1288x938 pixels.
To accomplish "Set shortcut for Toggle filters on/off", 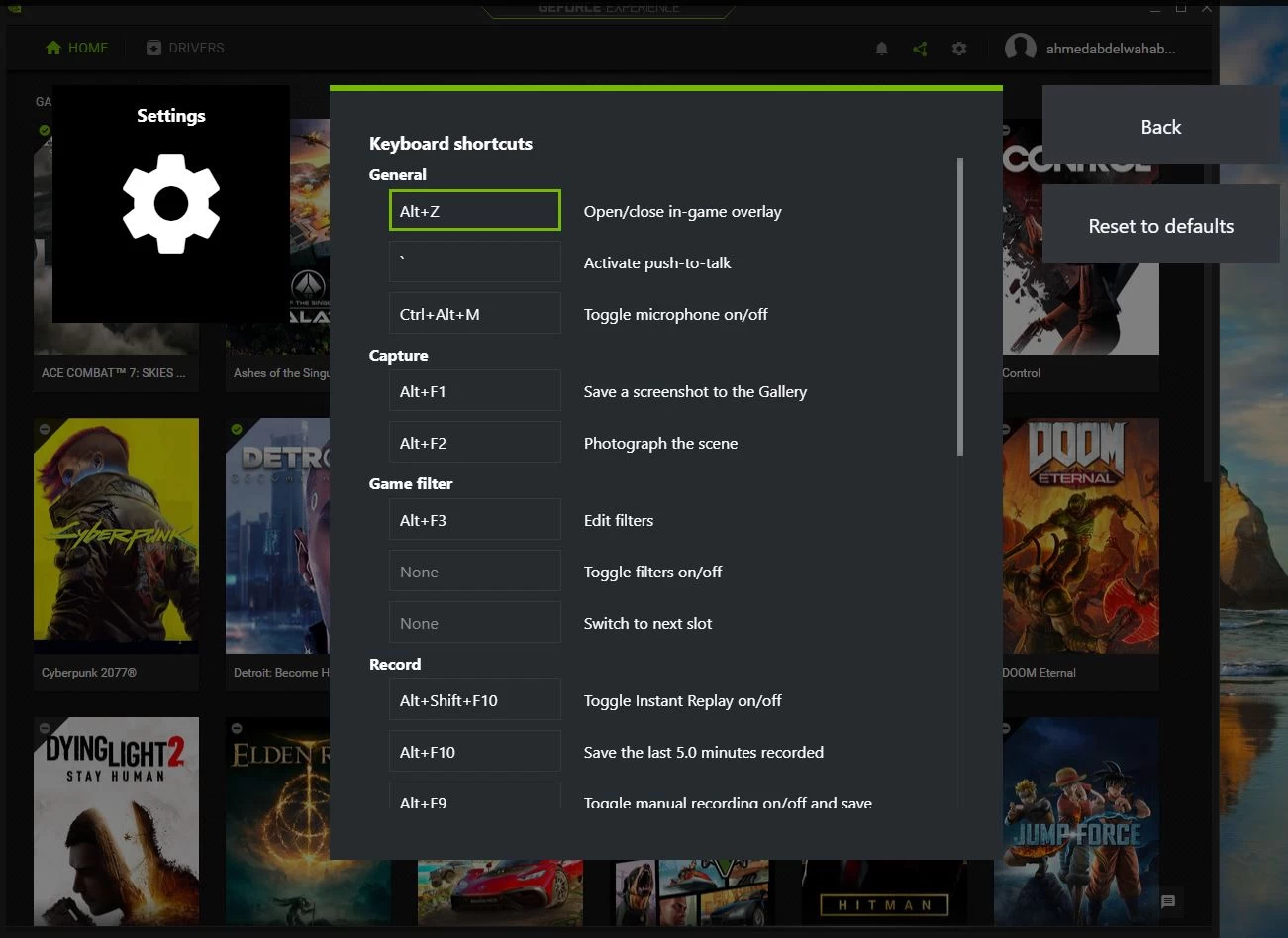I will click(x=475, y=571).
